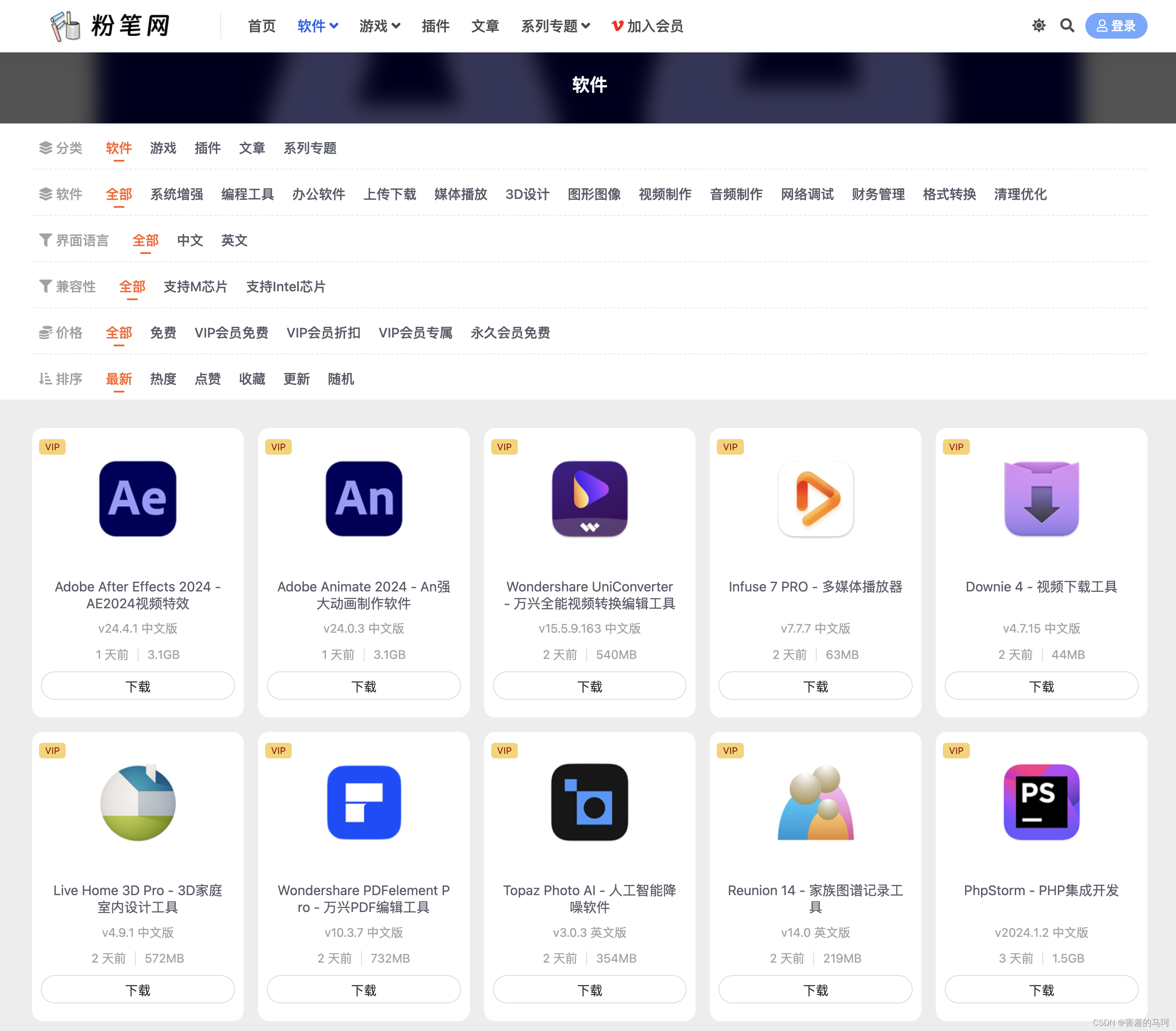Open the Live Home 3D Pro icon
The width and height of the screenshot is (1176, 1031).
[x=138, y=803]
